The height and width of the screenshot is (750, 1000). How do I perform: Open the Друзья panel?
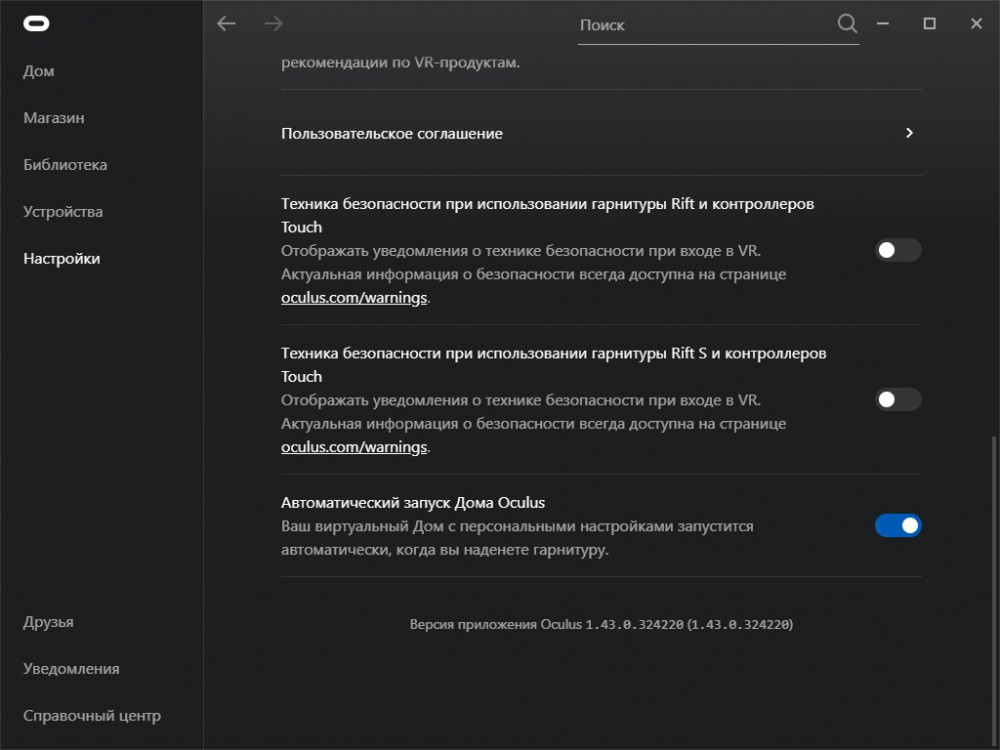48,622
